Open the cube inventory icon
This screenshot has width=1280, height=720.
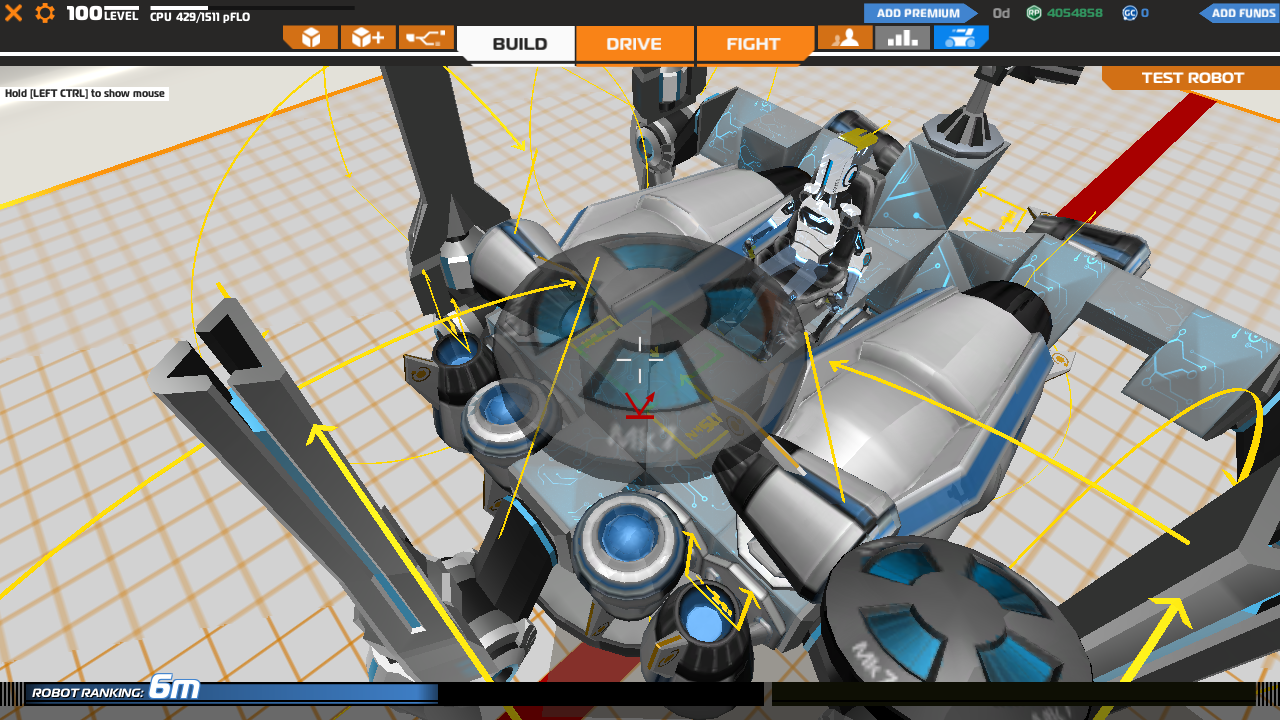310,38
